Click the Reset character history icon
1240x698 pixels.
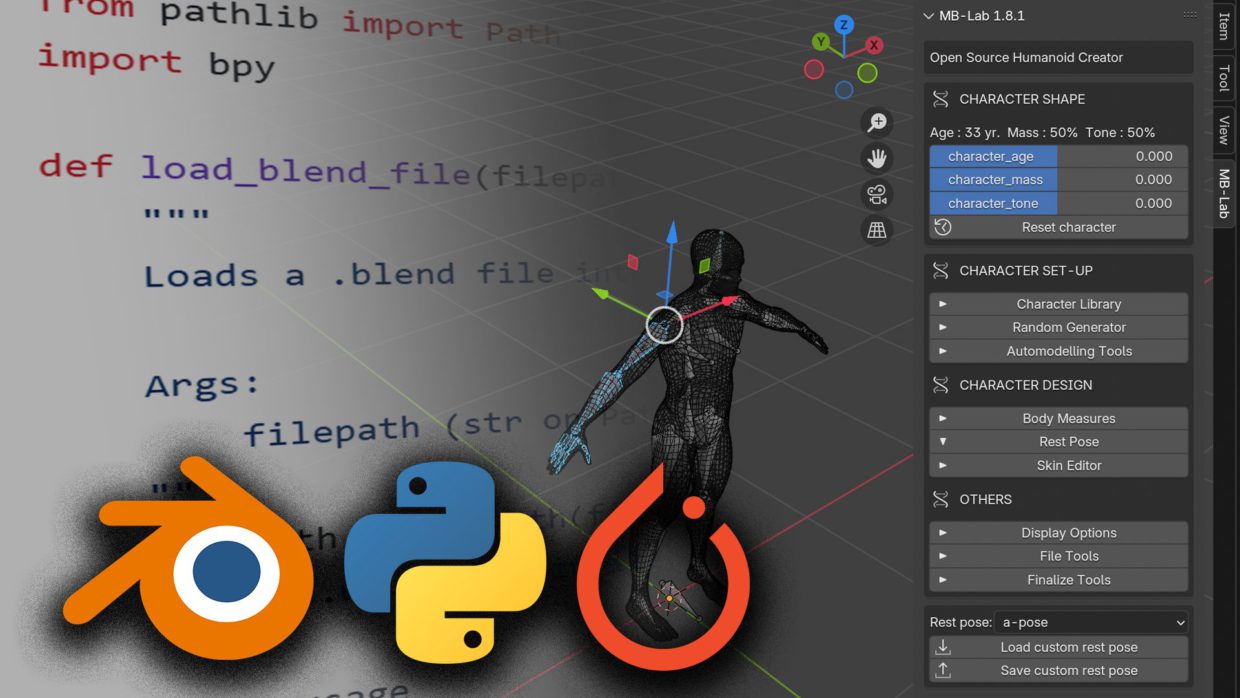943,227
